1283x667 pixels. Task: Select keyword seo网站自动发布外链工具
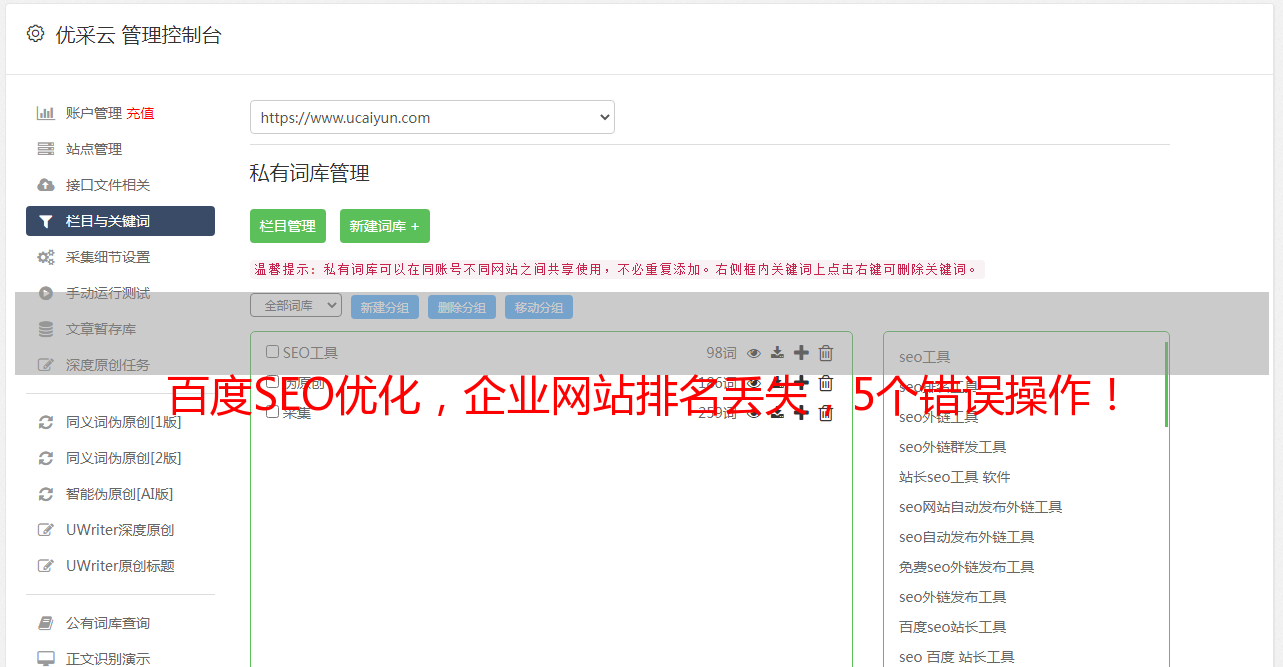tap(980, 507)
